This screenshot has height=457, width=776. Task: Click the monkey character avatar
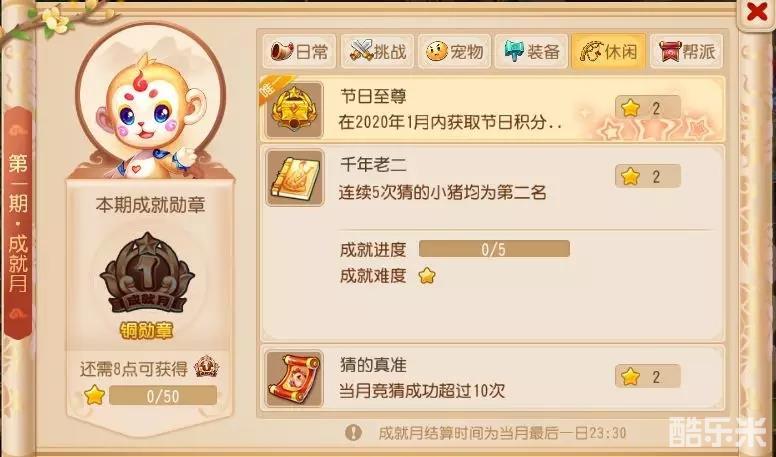[x=150, y=118]
